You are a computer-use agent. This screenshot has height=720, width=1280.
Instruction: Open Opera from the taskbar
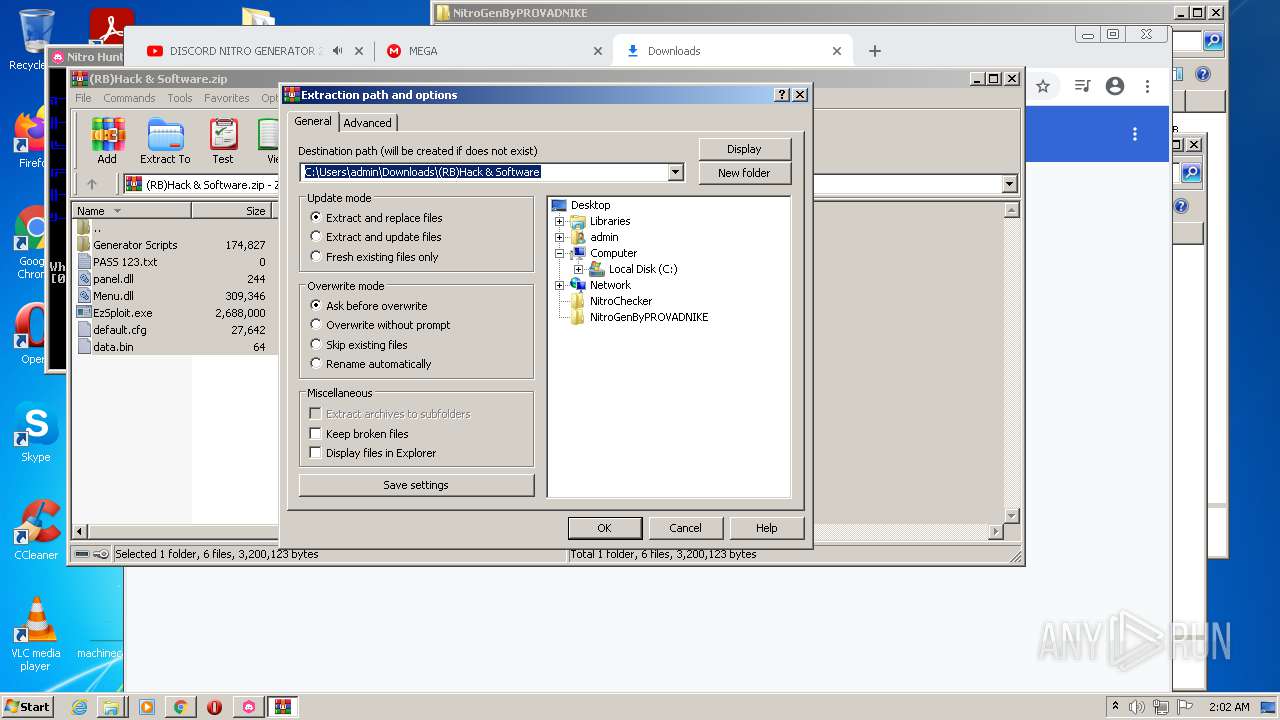214,707
